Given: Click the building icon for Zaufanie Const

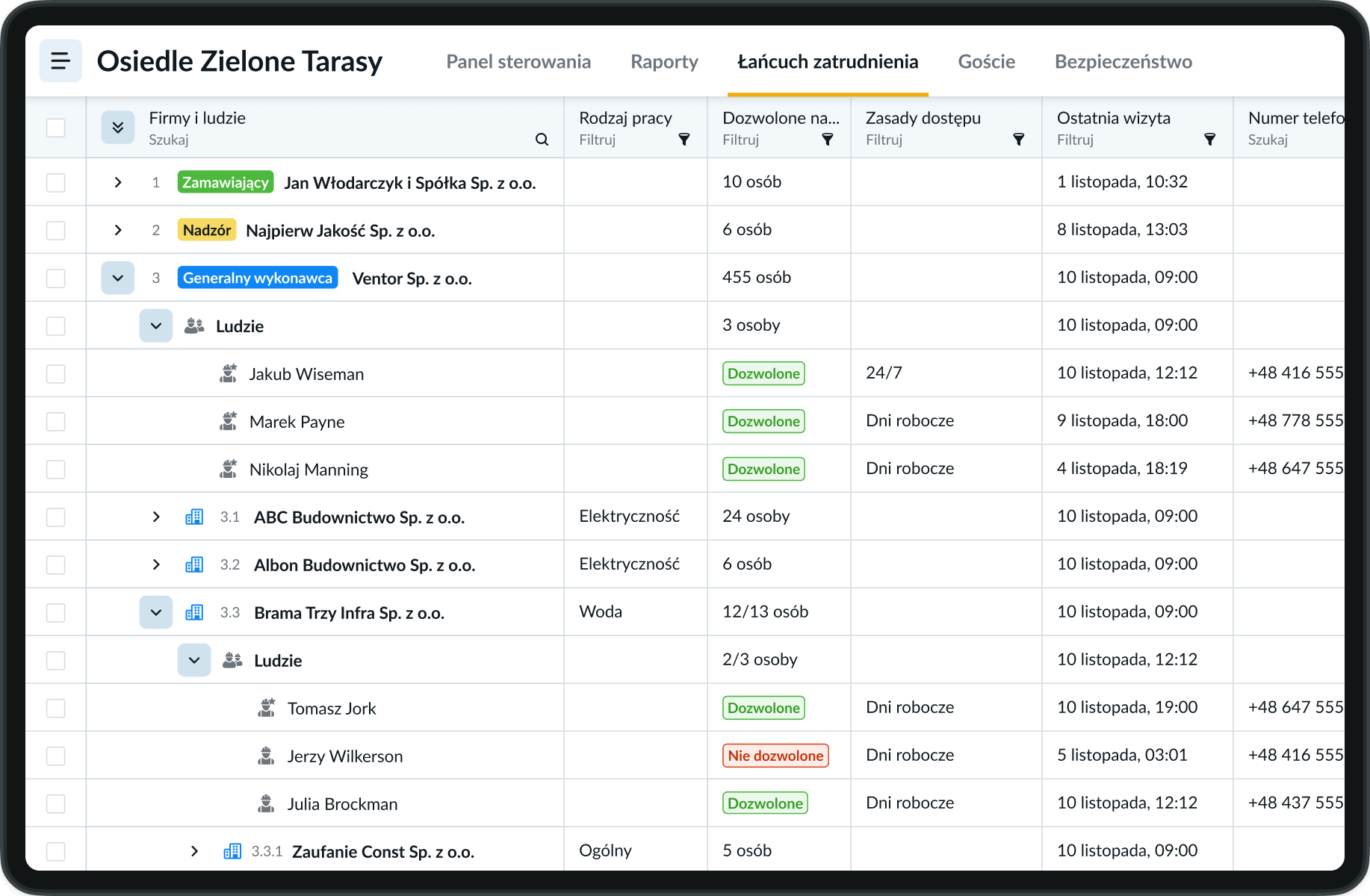Looking at the screenshot, I should [232, 851].
